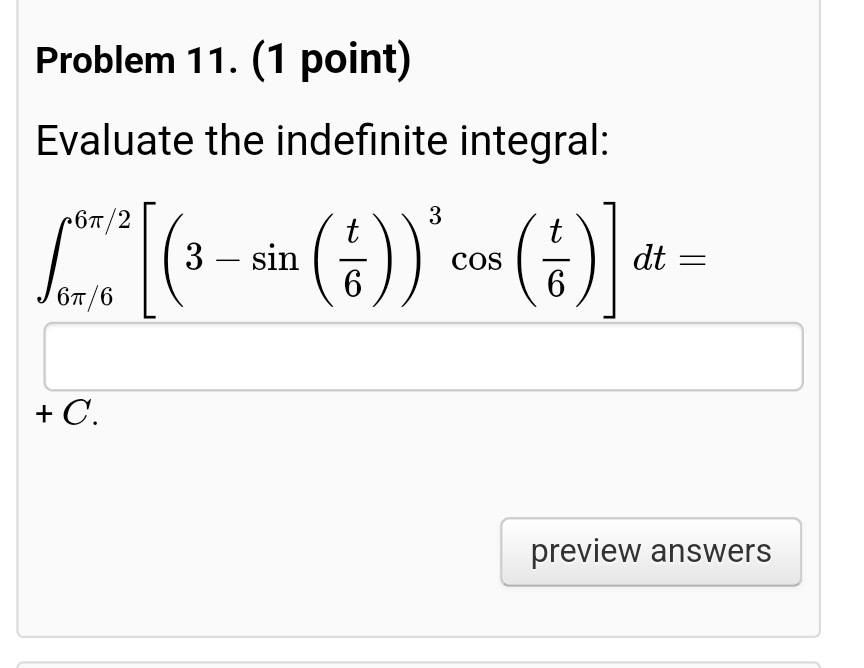Screen dimensions: 864x668
Task: Select the phrase 'Evaluate the indefinite integral'
Action: pos(320,140)
